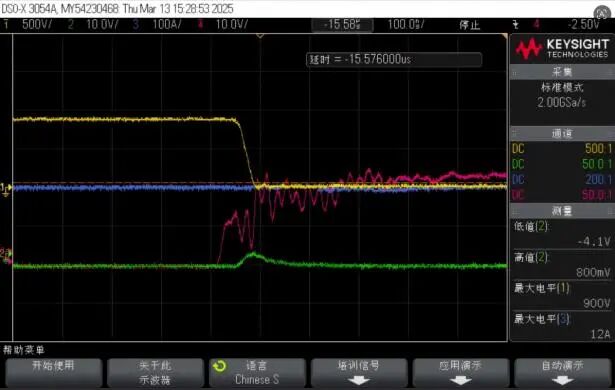Click the trigger time reference triangle marker

point(260,36)
